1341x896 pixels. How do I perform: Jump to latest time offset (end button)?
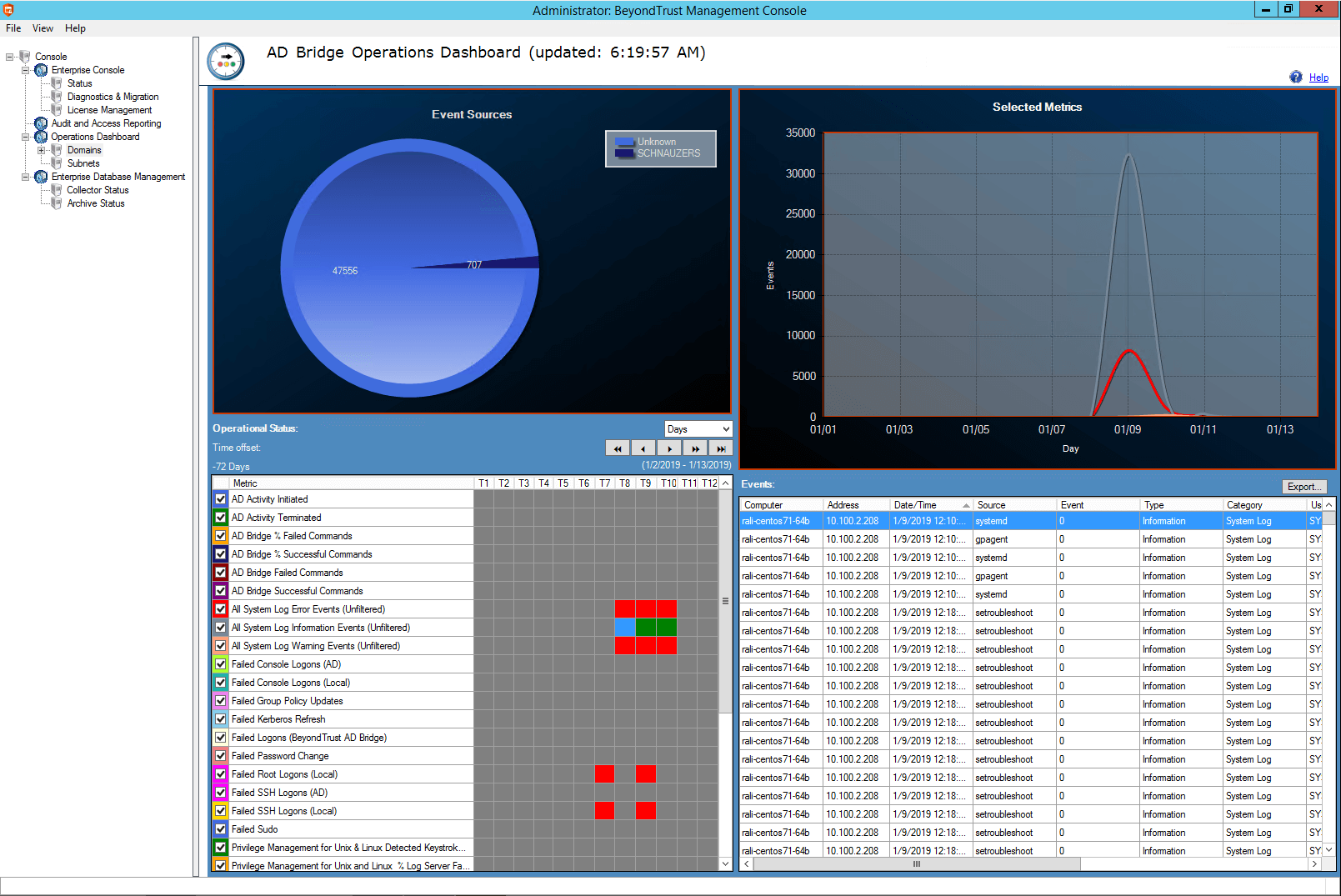pyautogui.click(x=721, y=448)
